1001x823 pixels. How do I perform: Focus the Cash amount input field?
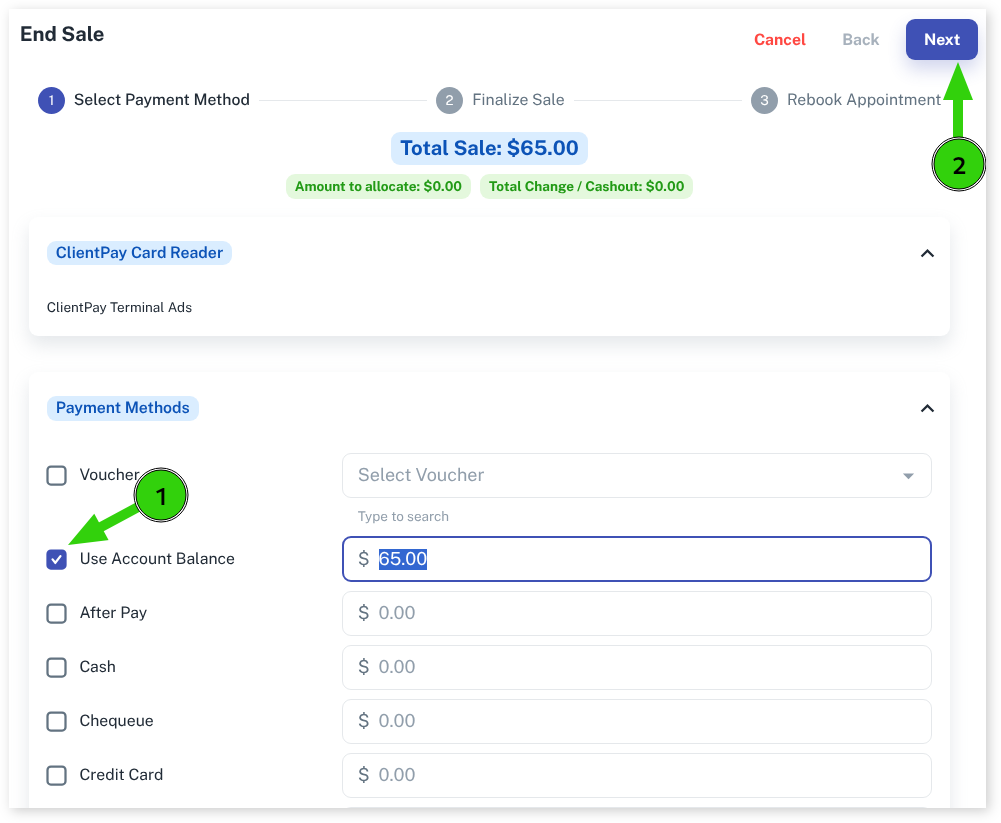point(636,667)
